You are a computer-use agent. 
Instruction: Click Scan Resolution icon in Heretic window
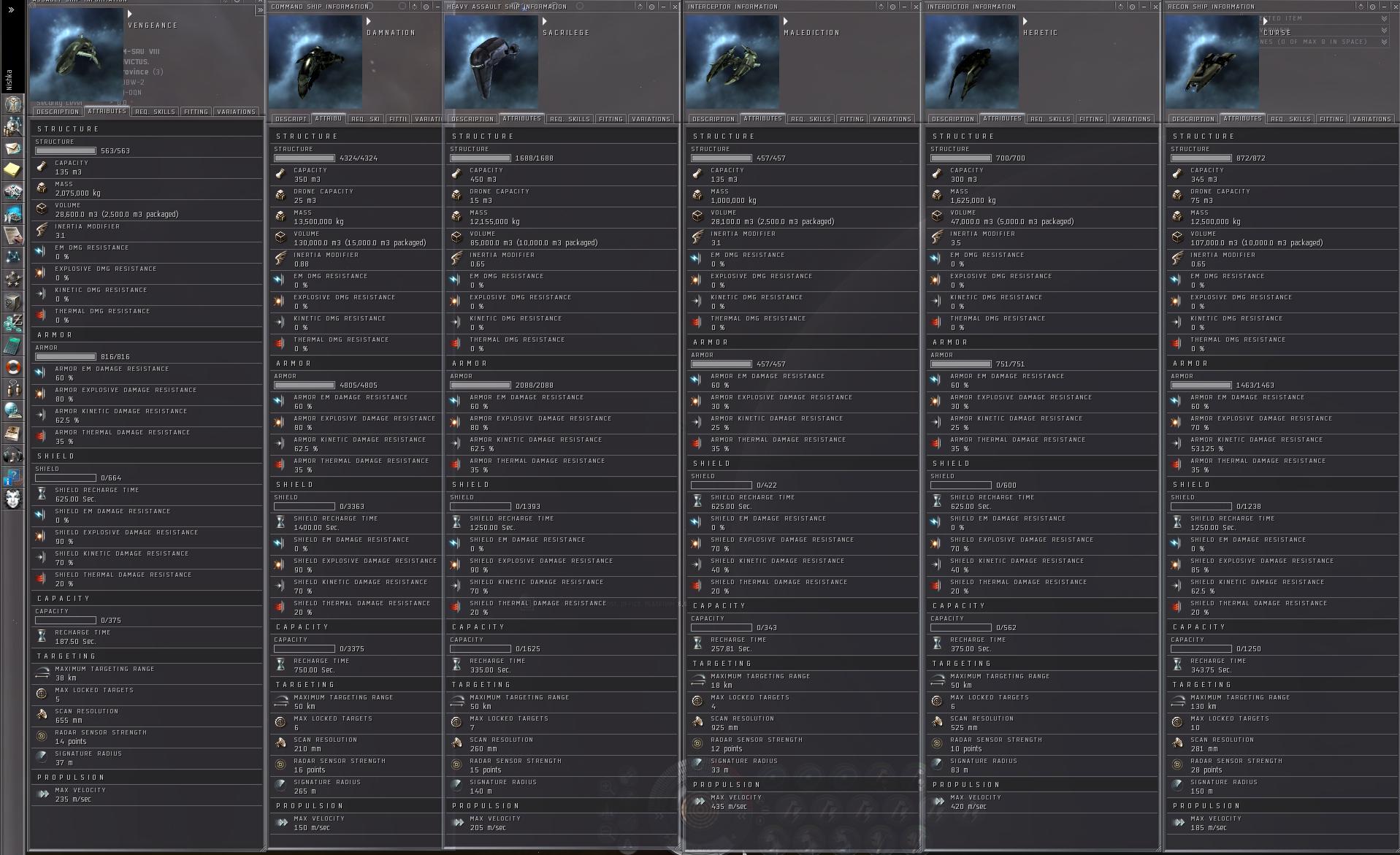point(938,722)
